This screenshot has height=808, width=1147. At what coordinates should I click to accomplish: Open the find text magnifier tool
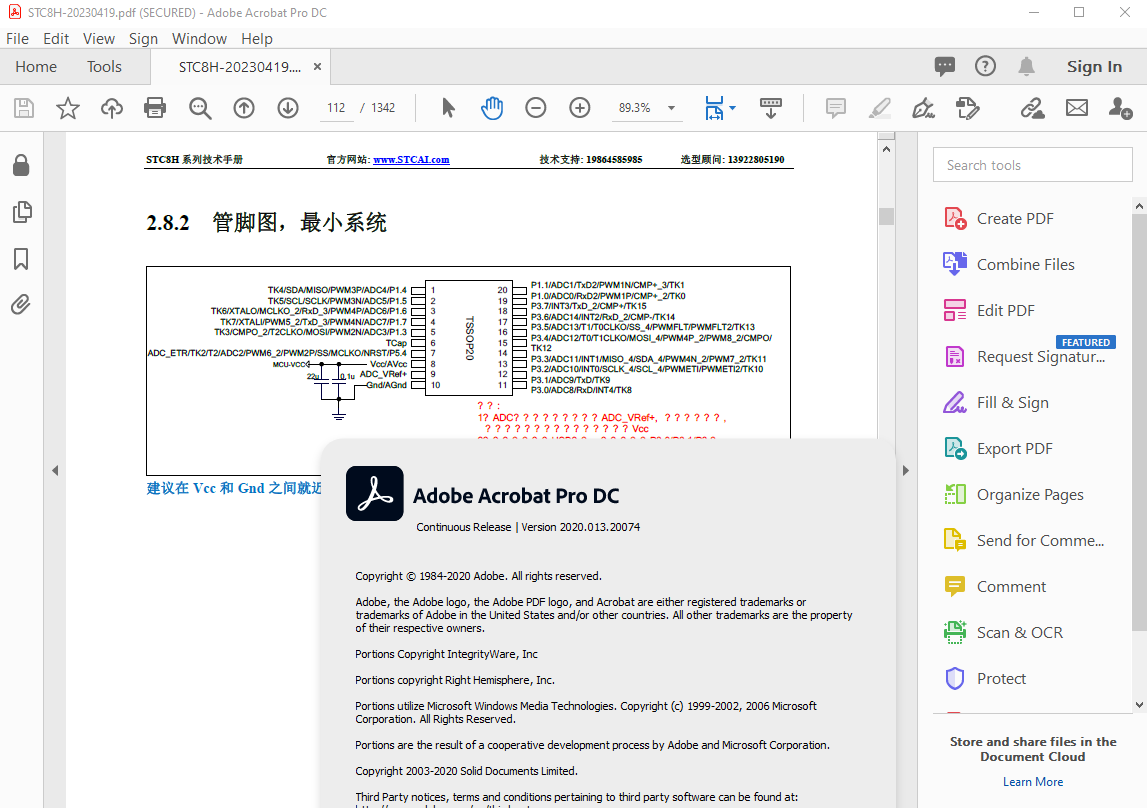[200, 108]
